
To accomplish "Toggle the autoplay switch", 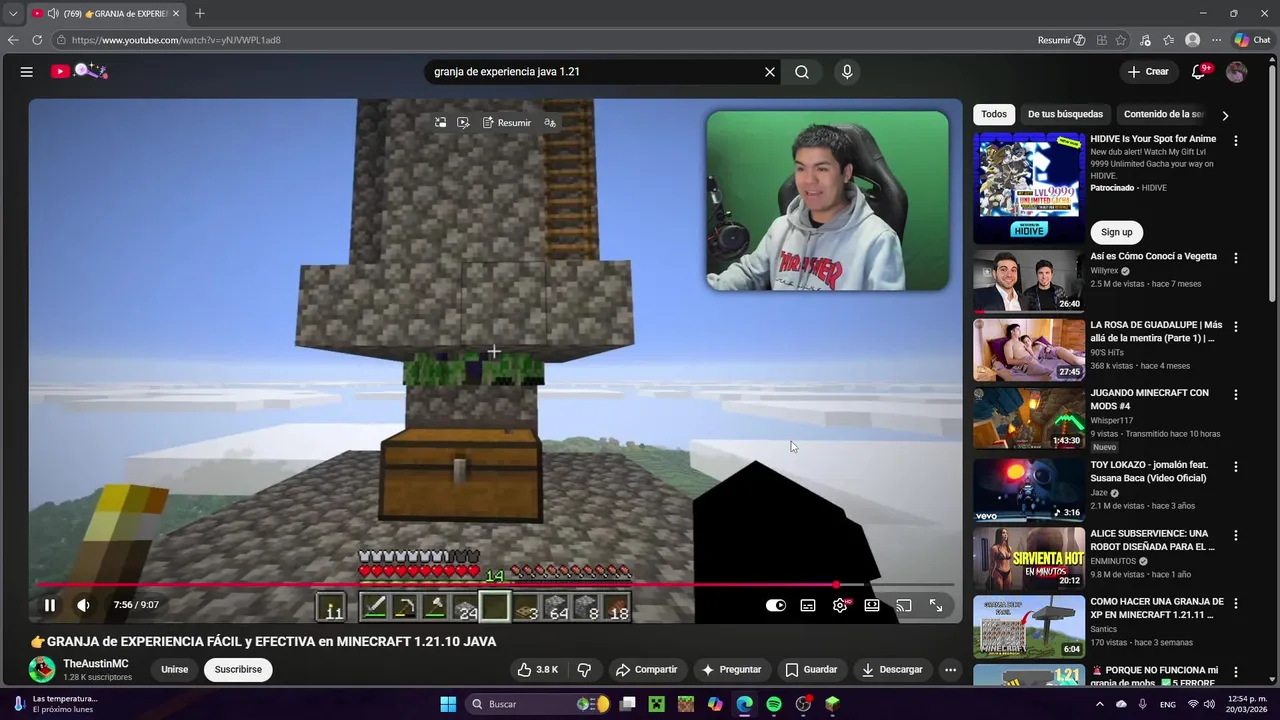I will click(776, 605).
